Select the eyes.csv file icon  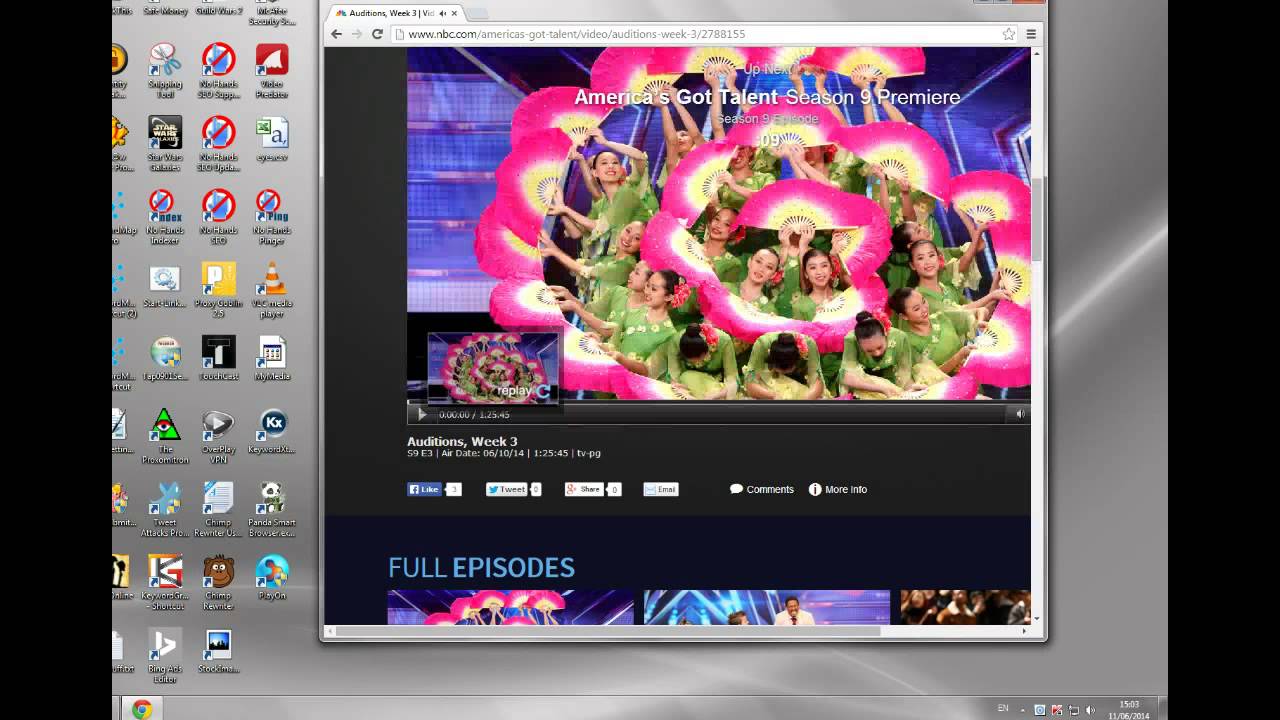(271, 139)
